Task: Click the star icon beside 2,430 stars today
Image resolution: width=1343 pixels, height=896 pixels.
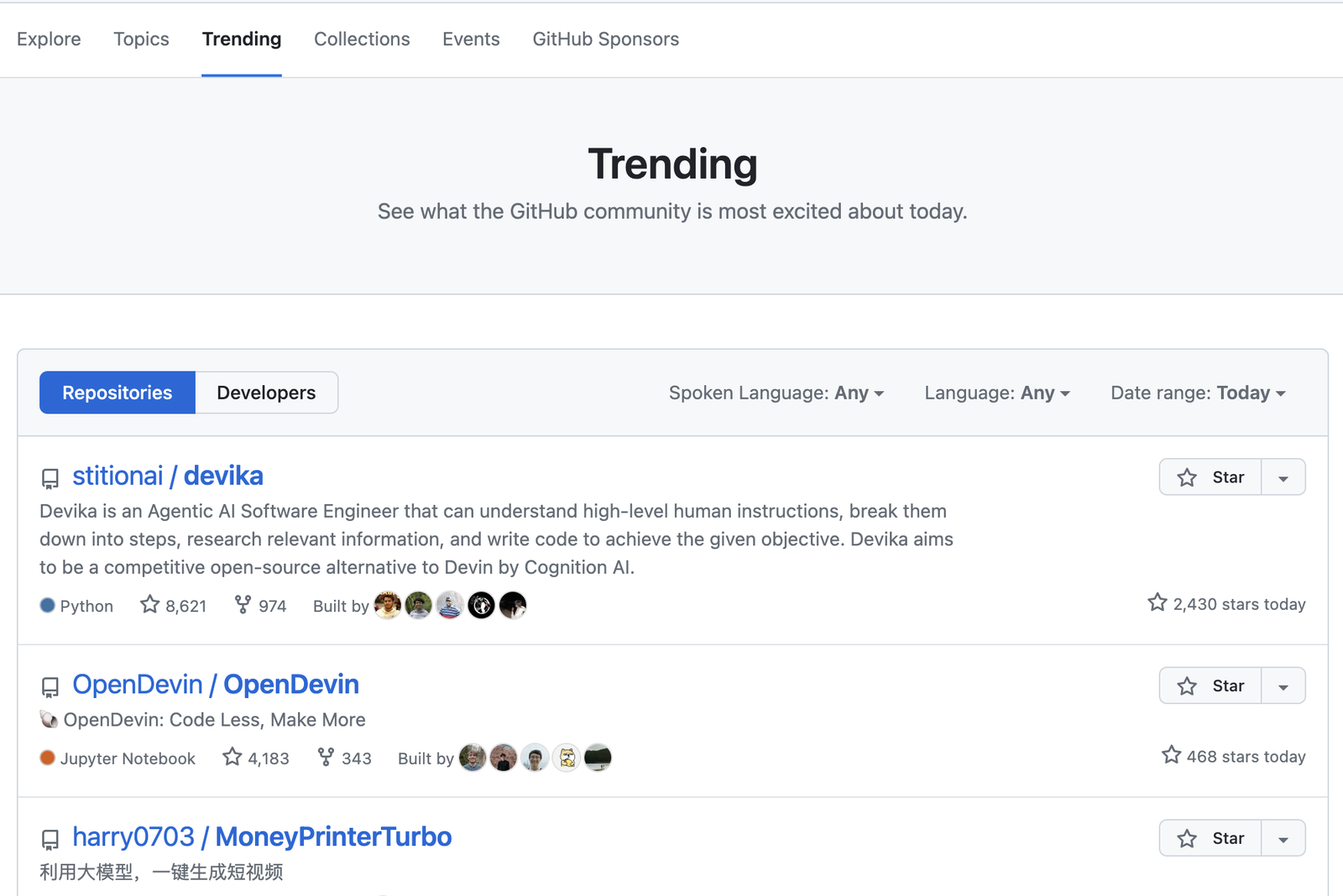Action: click(1157, 602)
